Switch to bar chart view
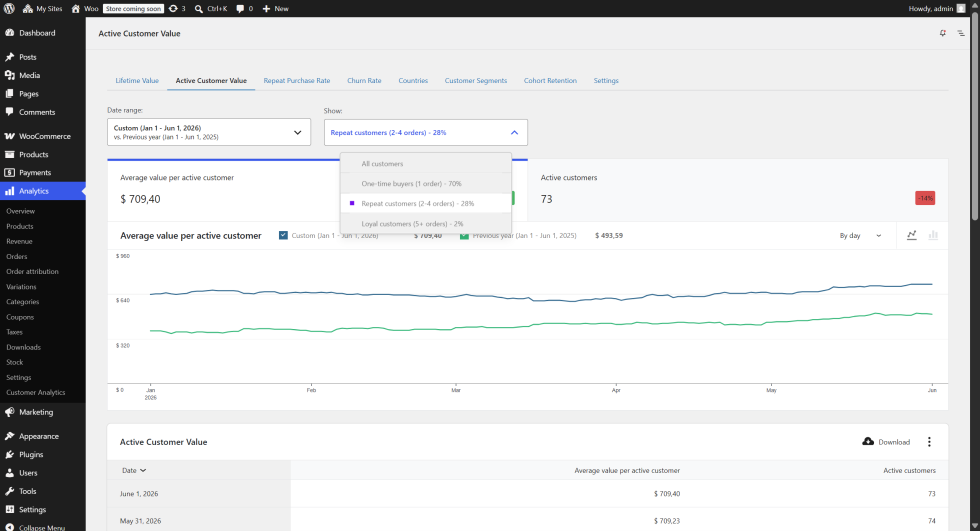This screenshot has width=980, height=531. pos(933,236)
